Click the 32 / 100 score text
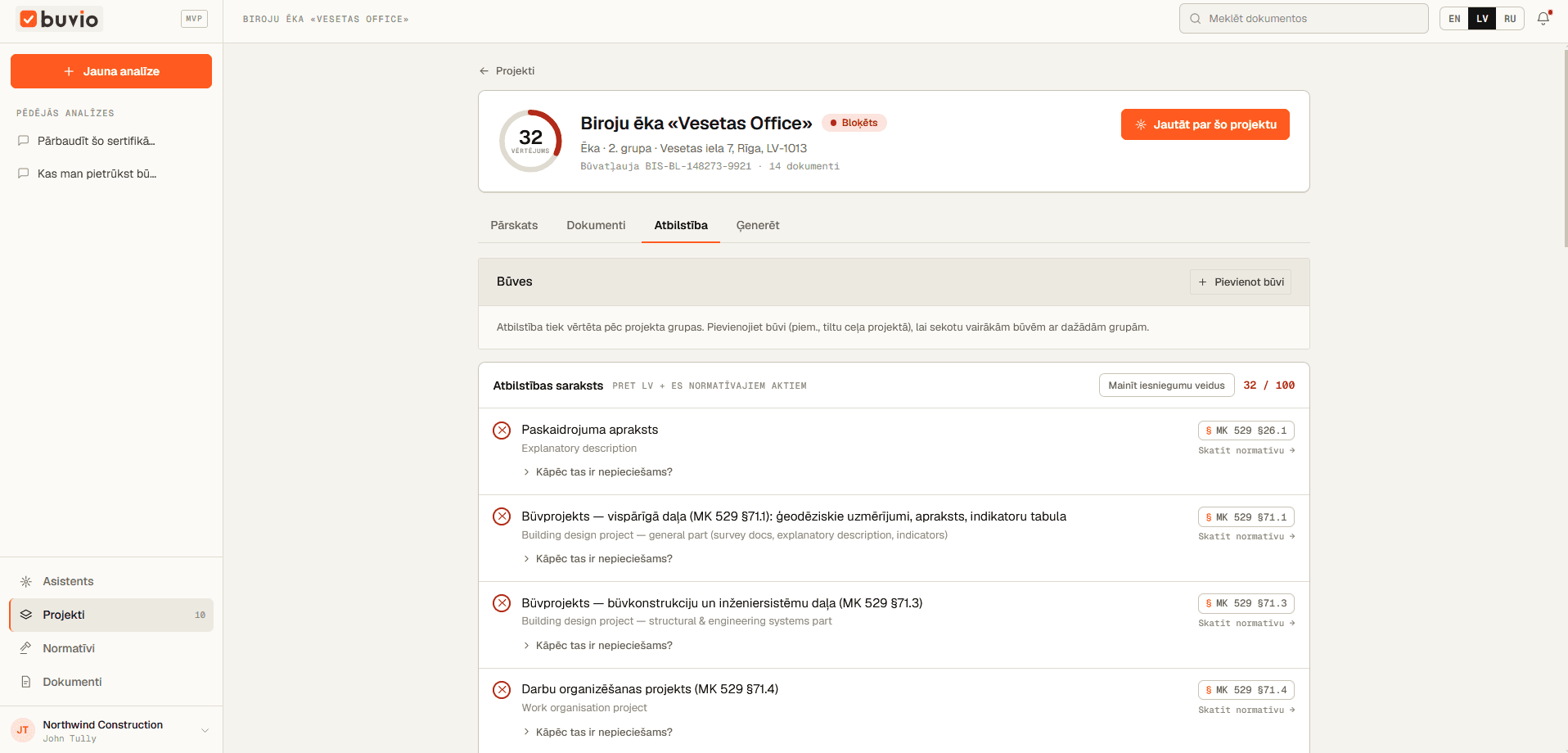 (1269, 386)
